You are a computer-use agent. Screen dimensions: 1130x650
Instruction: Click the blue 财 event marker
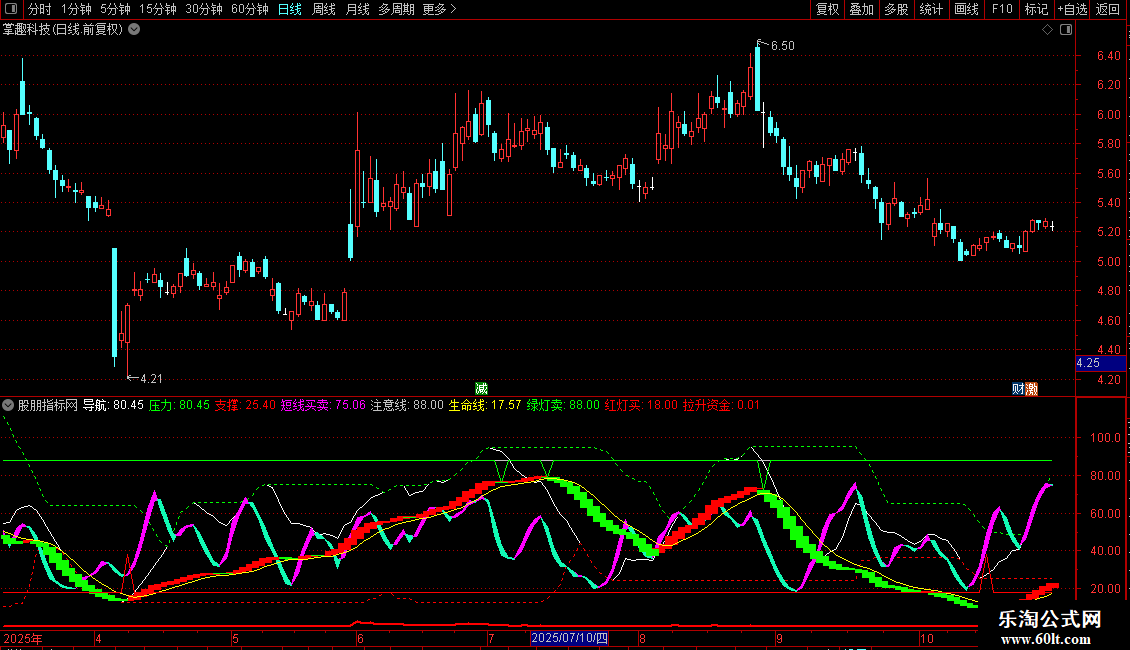pyautogui.click(x=1018, y=389)
